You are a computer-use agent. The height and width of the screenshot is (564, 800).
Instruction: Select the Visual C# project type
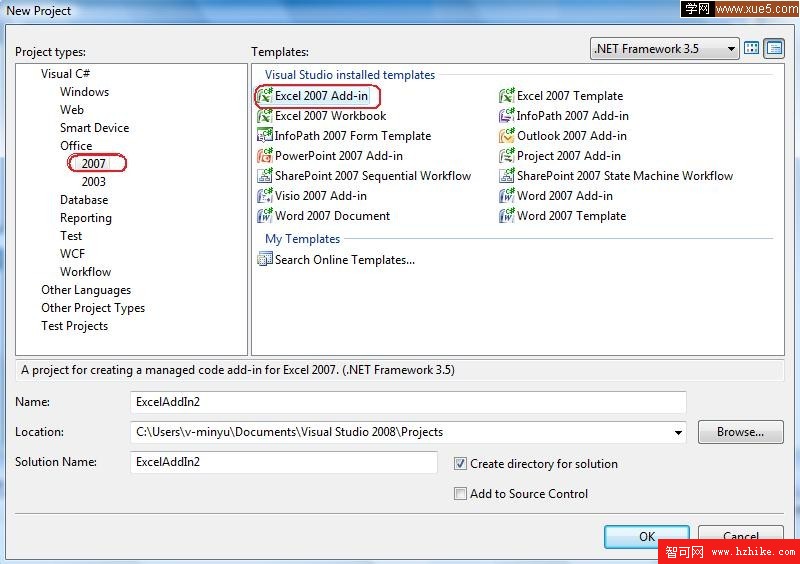(x=66, y=73)
